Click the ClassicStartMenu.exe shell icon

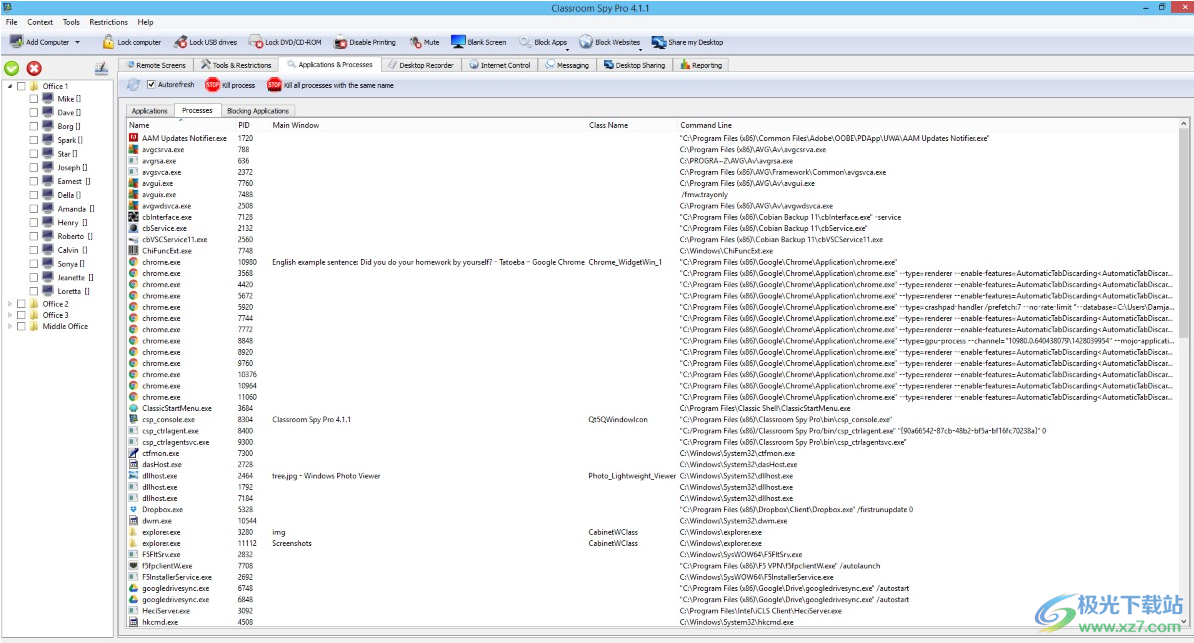pyautogui.click(x=133, y=408)
